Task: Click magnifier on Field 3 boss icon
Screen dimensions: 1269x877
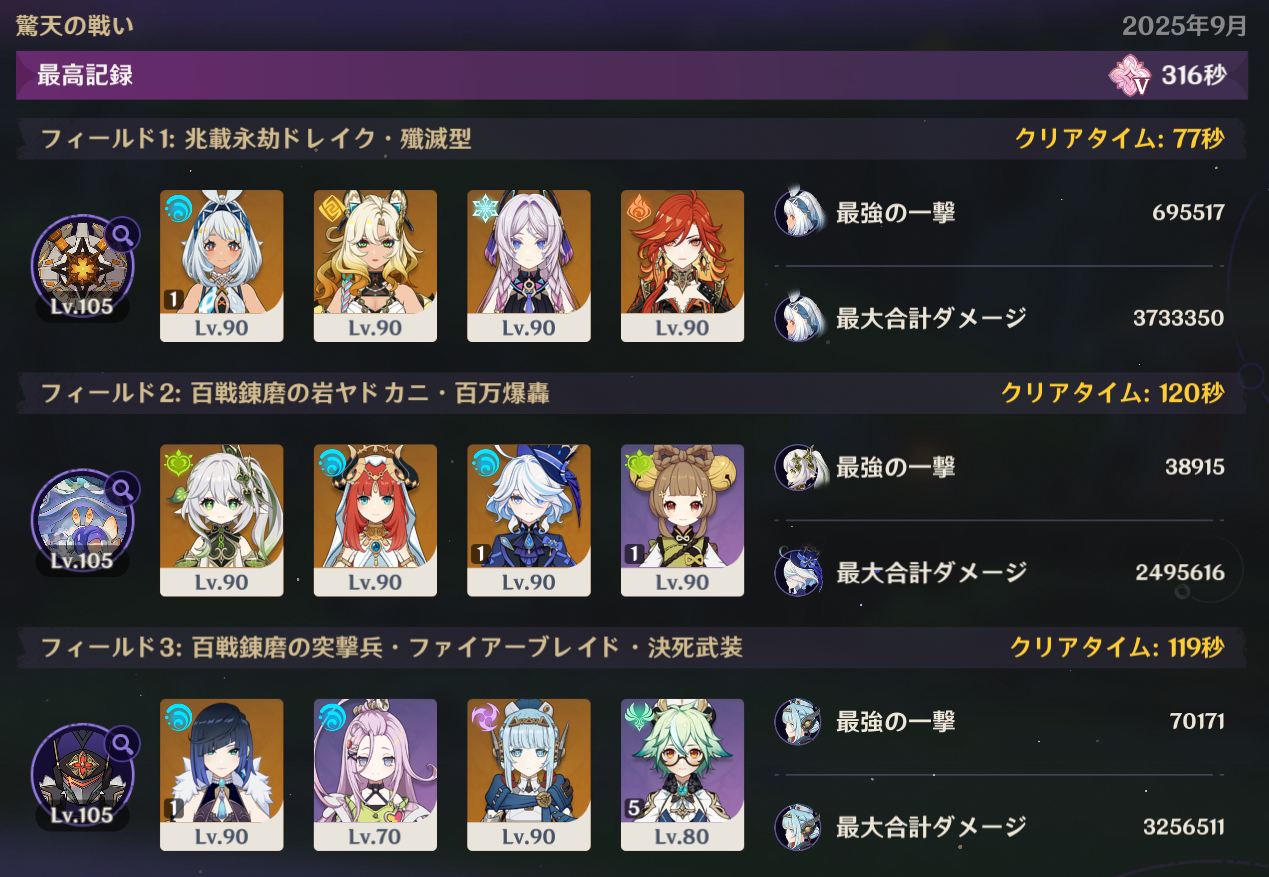Action: pos(122,742)
